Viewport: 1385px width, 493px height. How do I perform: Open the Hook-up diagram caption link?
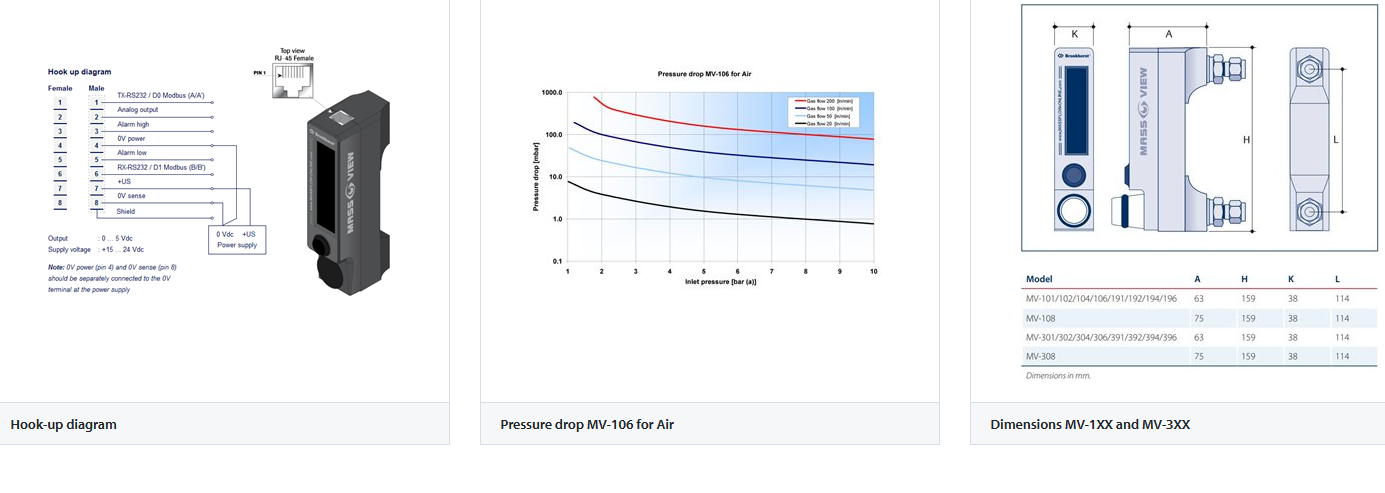tap(64, 424)
